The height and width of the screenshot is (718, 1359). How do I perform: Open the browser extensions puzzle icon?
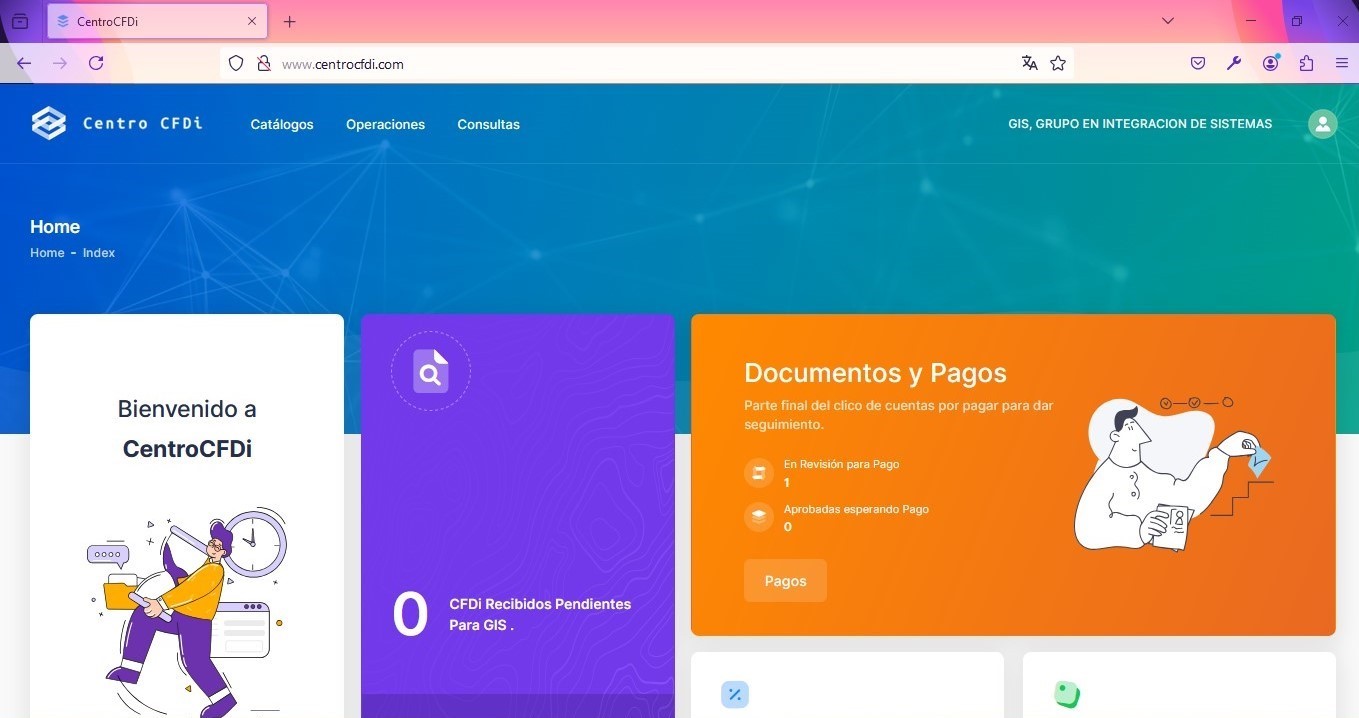point(1306,63)
